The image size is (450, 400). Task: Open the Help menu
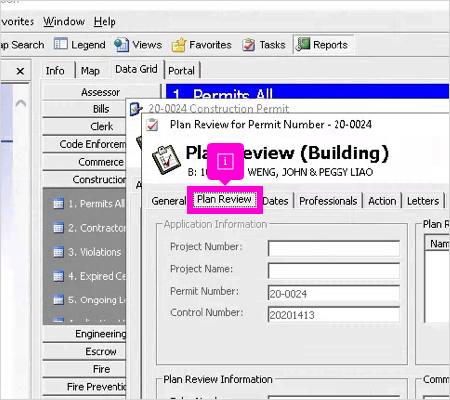pos(105,22)
